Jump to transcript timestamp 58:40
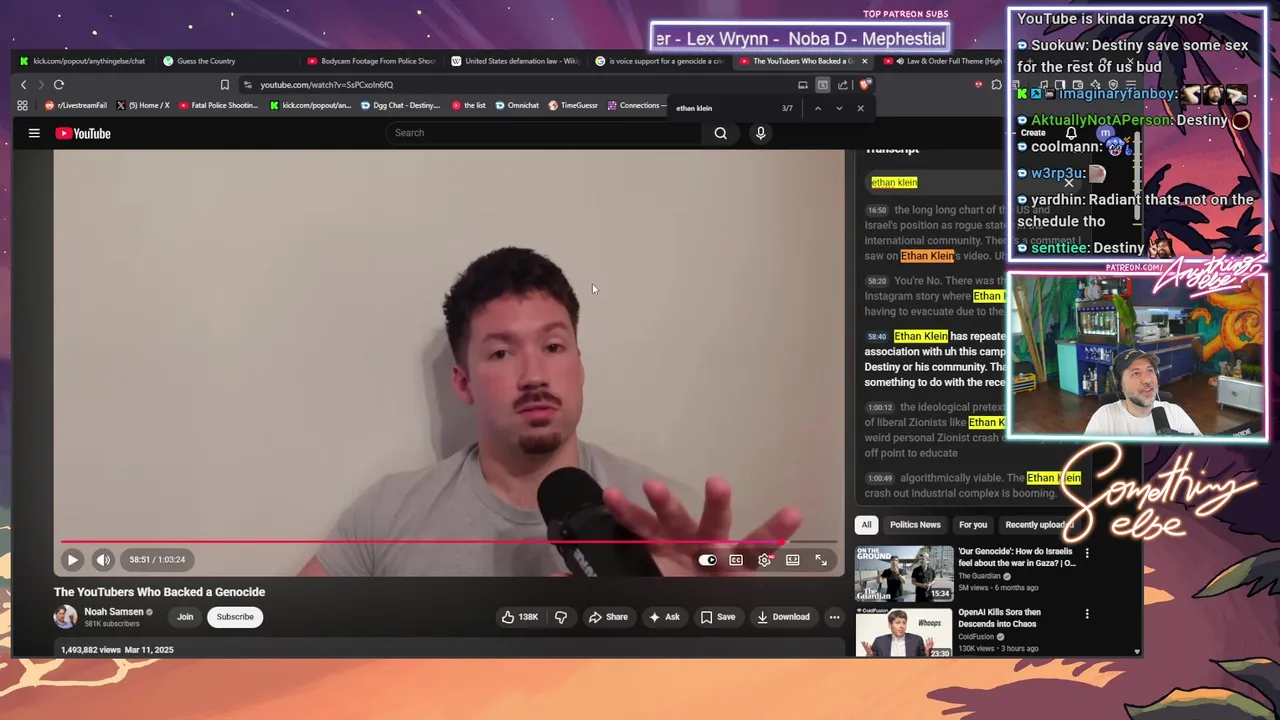The height and width of the screenshot is (720, 1280). coord(877,337)
